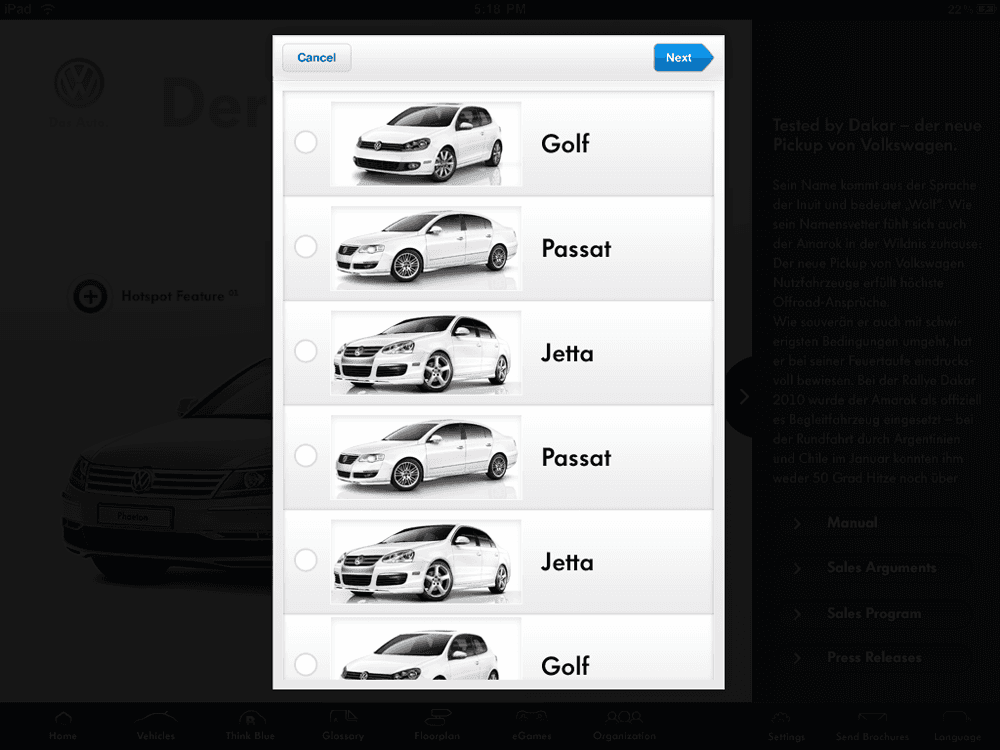The image size is (1000, 750).
Task: Select the radio button for first Golf row
Action: pos(306,142)
